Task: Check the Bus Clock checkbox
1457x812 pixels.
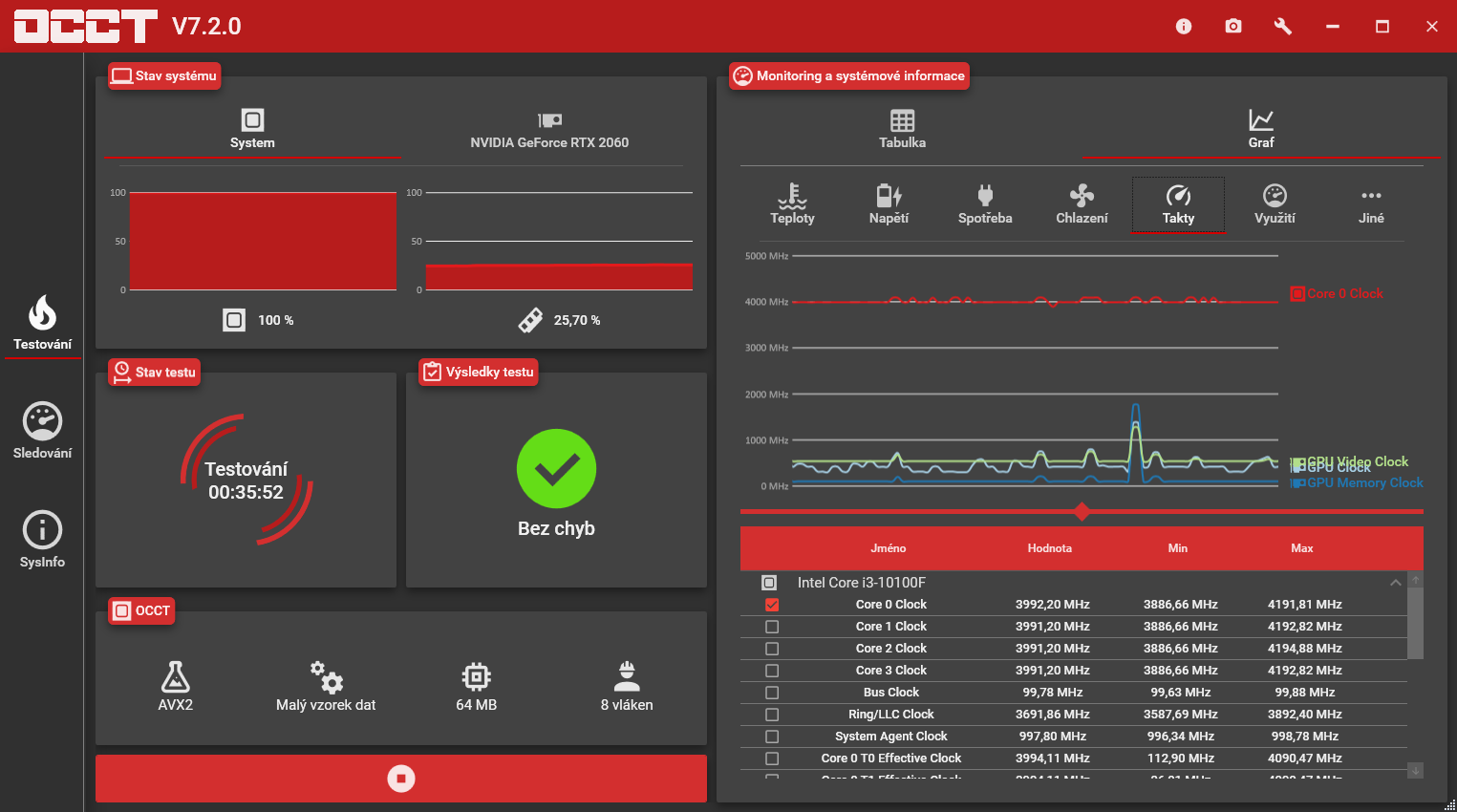Action: coord(772,693)
